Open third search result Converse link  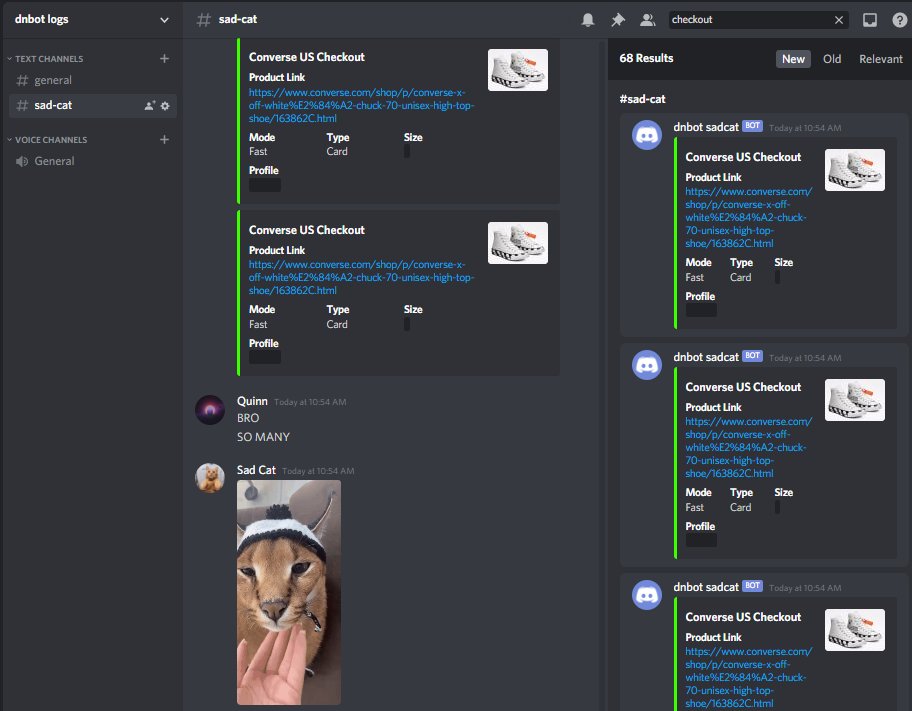coord(749,677)
